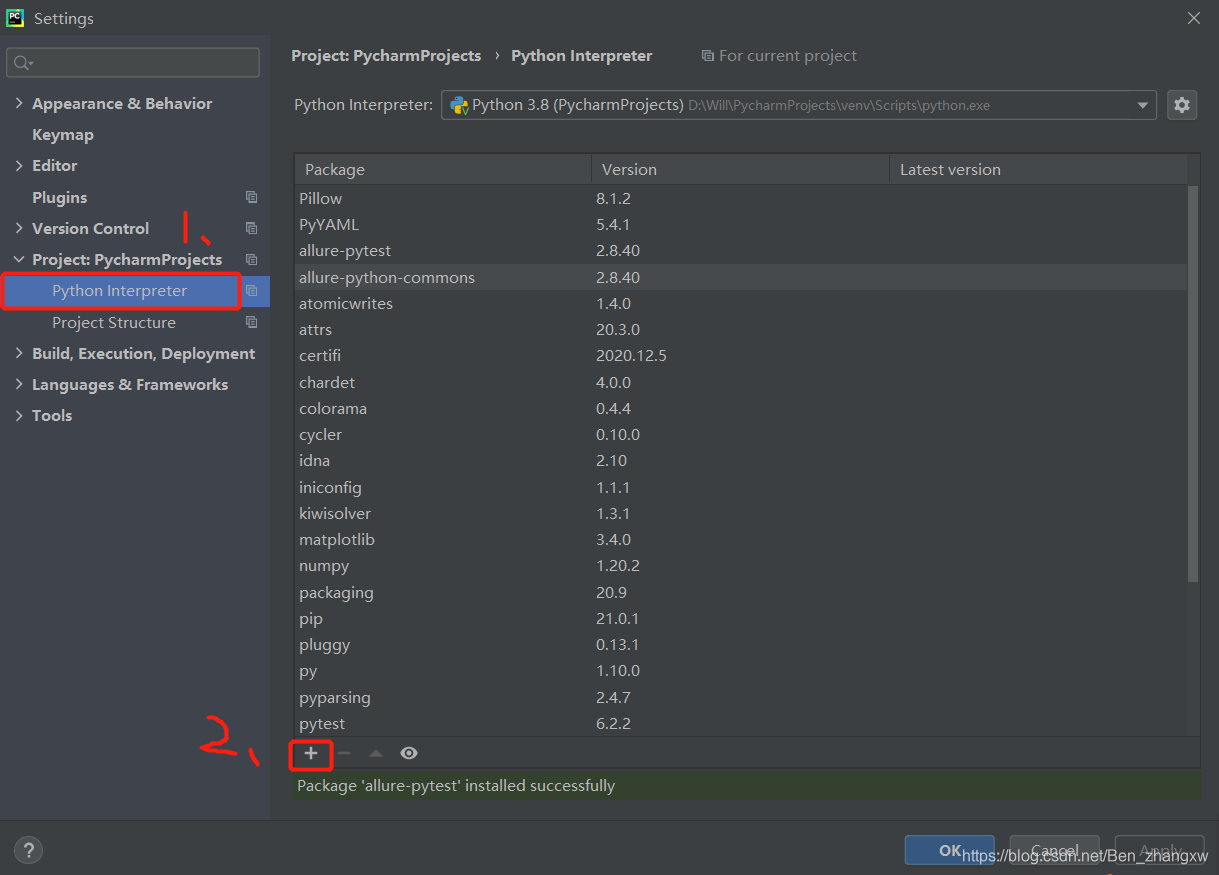The height and width of the screenshot is (875, 1219).
Task: Select the packaging package row
Action: tap(741, 592)
